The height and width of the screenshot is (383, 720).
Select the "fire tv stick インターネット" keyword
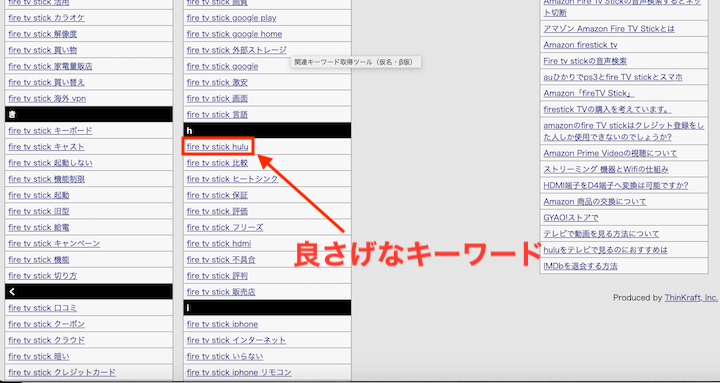236,340
